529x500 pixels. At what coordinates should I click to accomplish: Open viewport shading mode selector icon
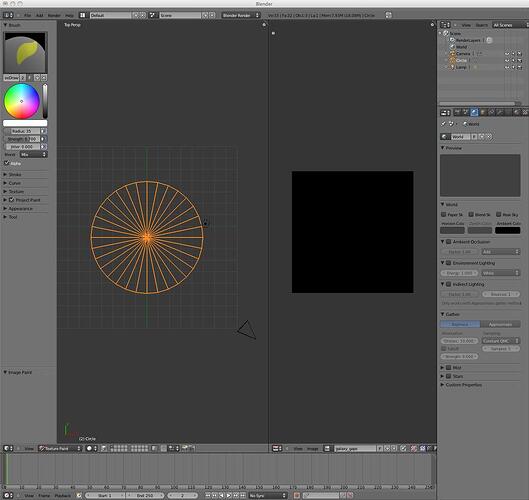pyautogui.click(x=91, y=448)
